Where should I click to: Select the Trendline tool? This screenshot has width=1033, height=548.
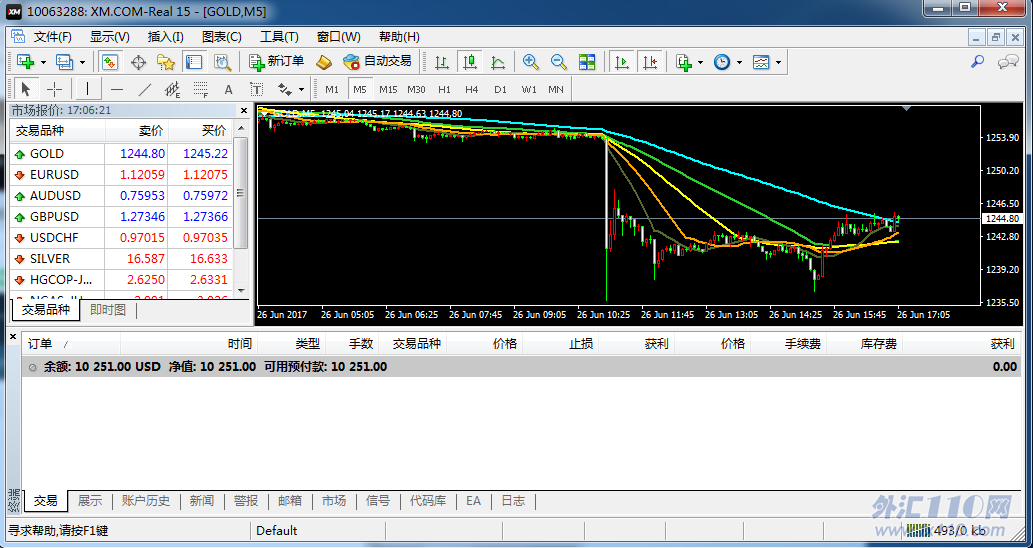(145, 89)
